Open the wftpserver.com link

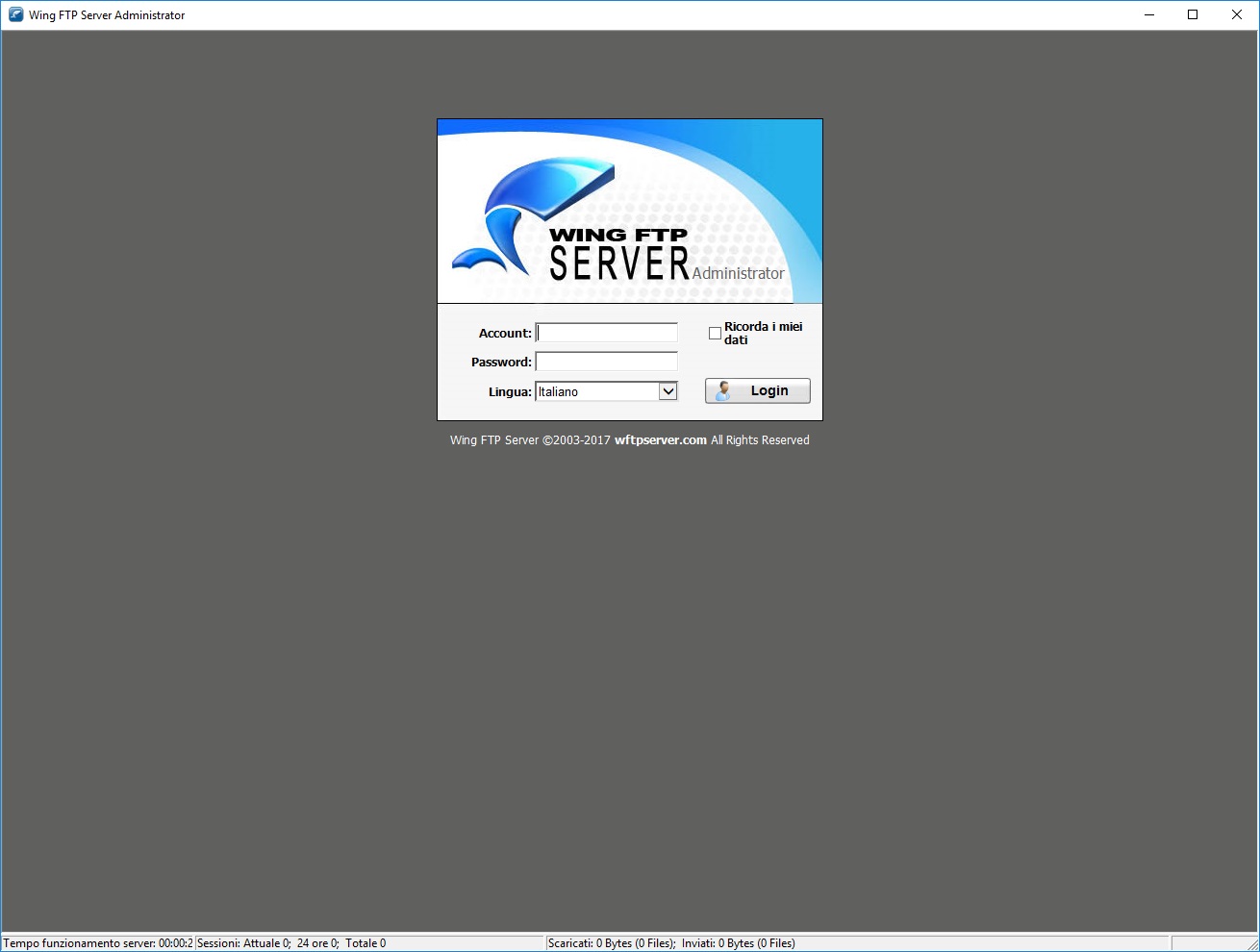[x=661, y=440]
